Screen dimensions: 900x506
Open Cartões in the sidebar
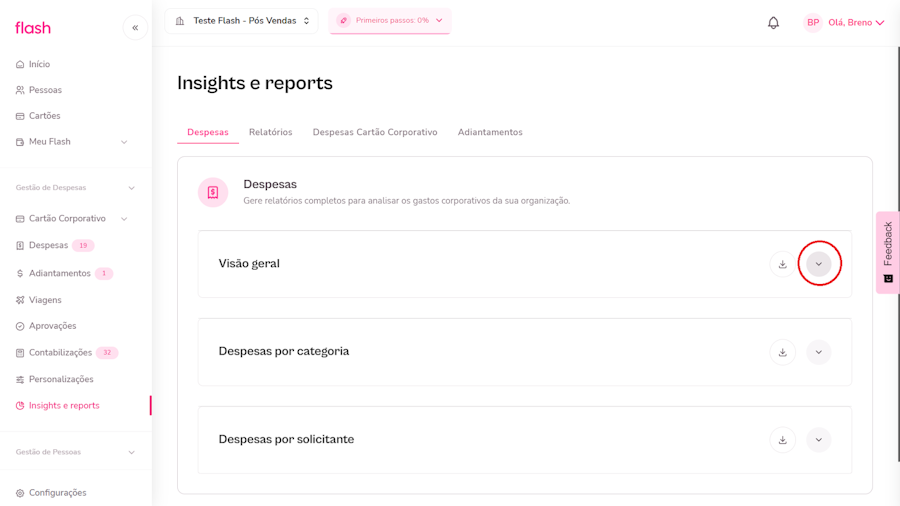coord(45,116)
